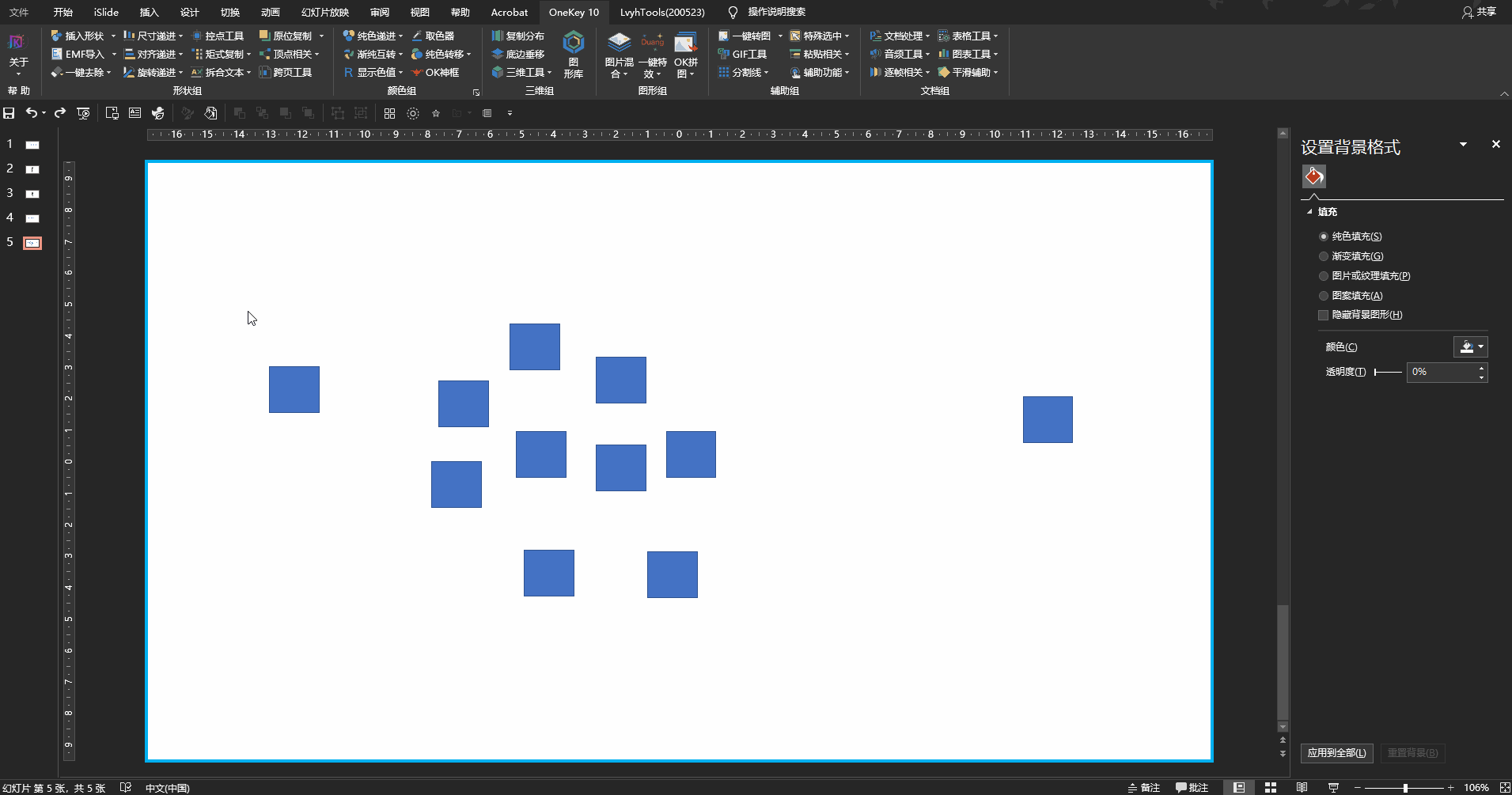Click the OK神框 tool
Viewport: 1512px width, 795px height.
tap(435, 72)
